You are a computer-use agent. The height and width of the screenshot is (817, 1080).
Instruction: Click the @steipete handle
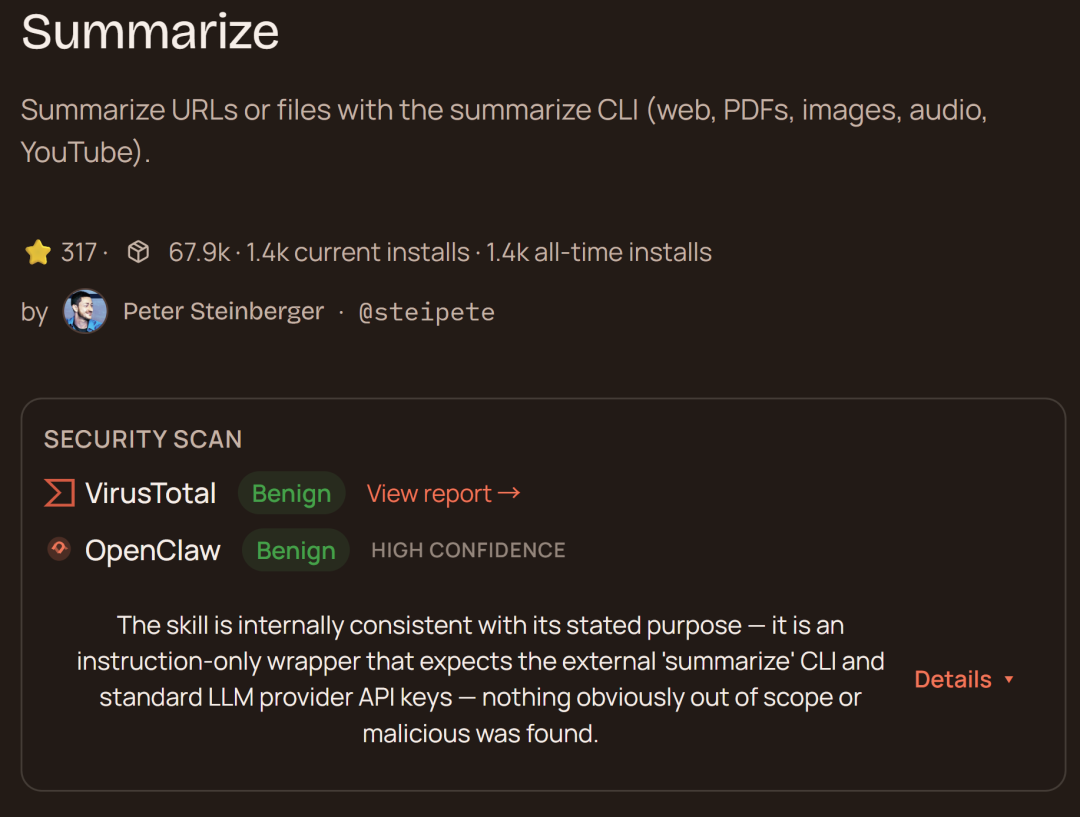click(x=427, y=312)
